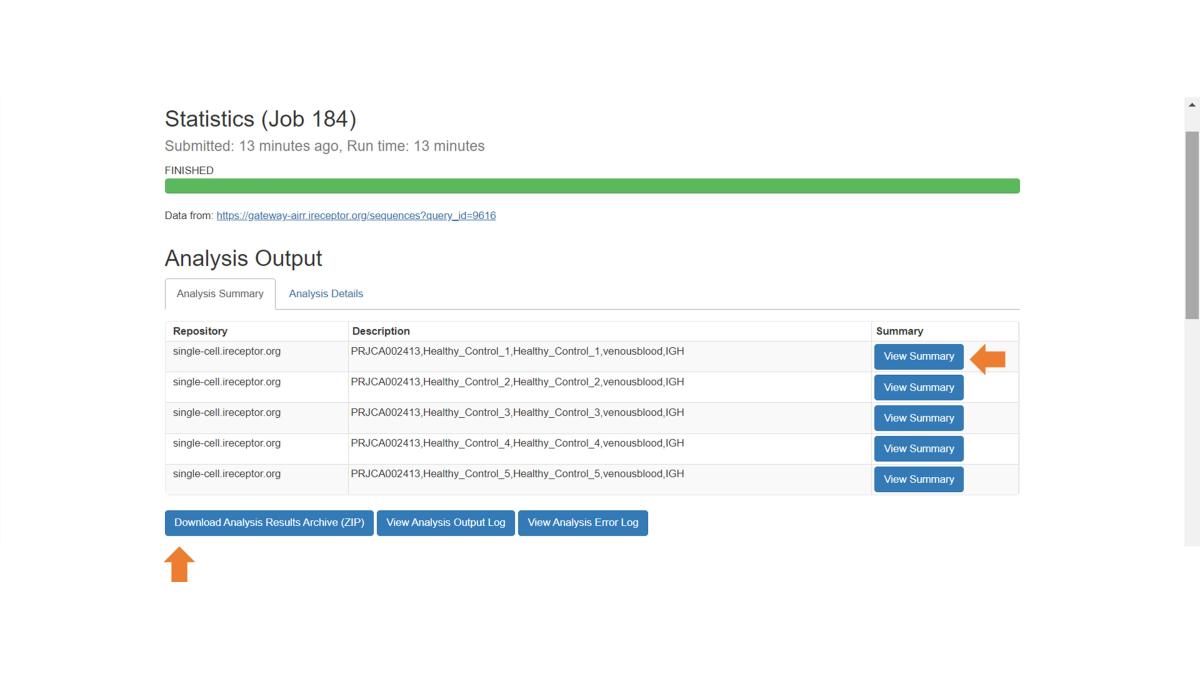Follow the gateway-airr.ireceptor.org data link
Screen dimensions: 1200x675
(x=356, y=216)
